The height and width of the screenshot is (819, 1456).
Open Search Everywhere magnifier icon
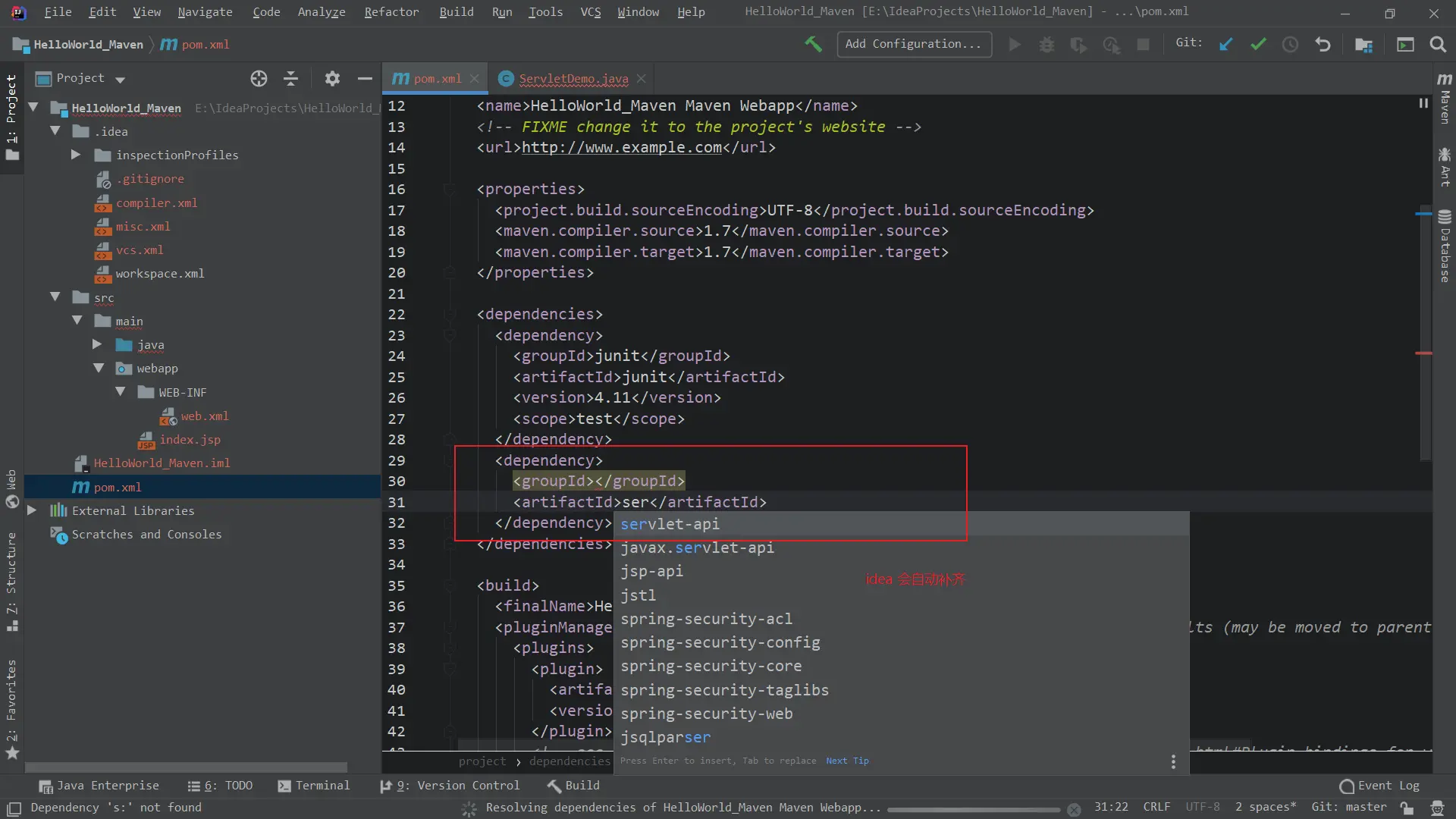coord(1438,45)
